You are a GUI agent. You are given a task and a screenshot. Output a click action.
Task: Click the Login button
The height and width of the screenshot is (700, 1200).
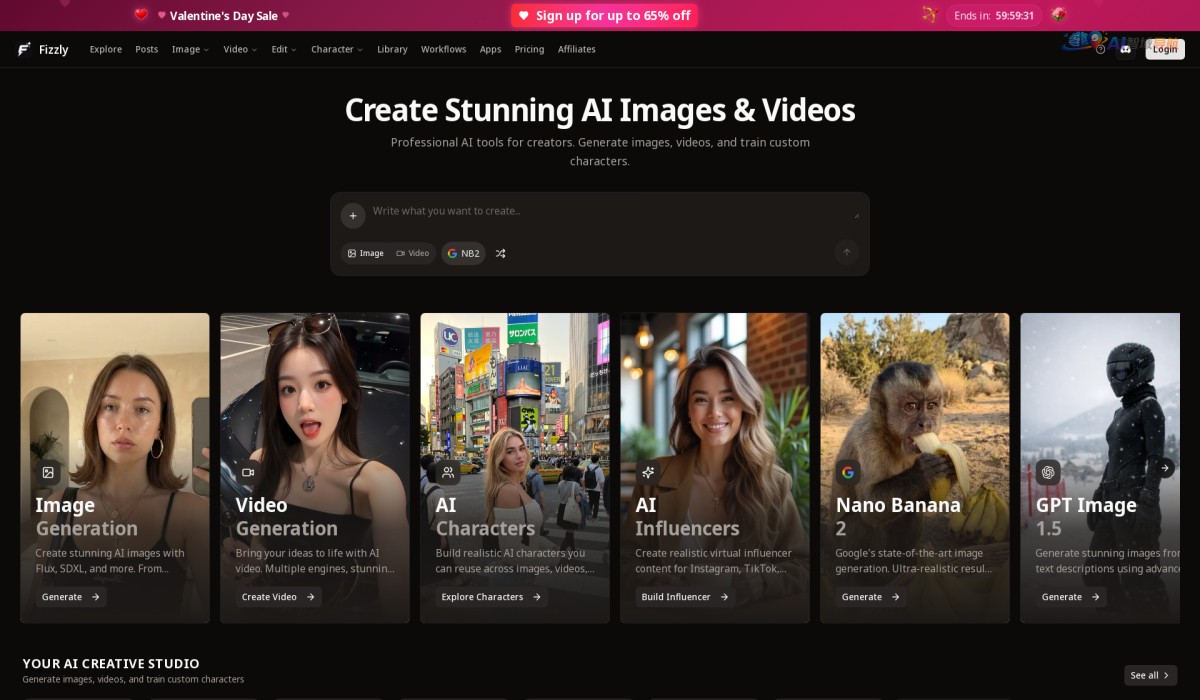point(1165,49)
